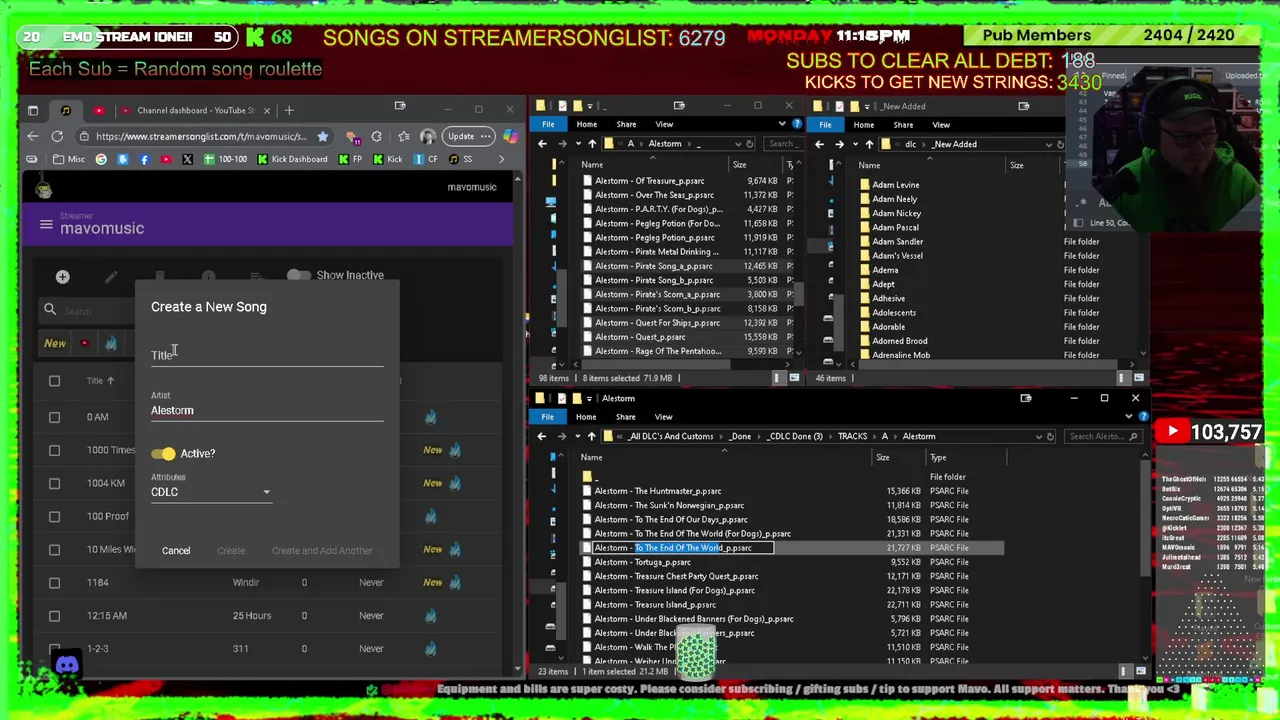Click Create and Add Another button
The image size is (1280, 720).
click(x=322, y=550)
